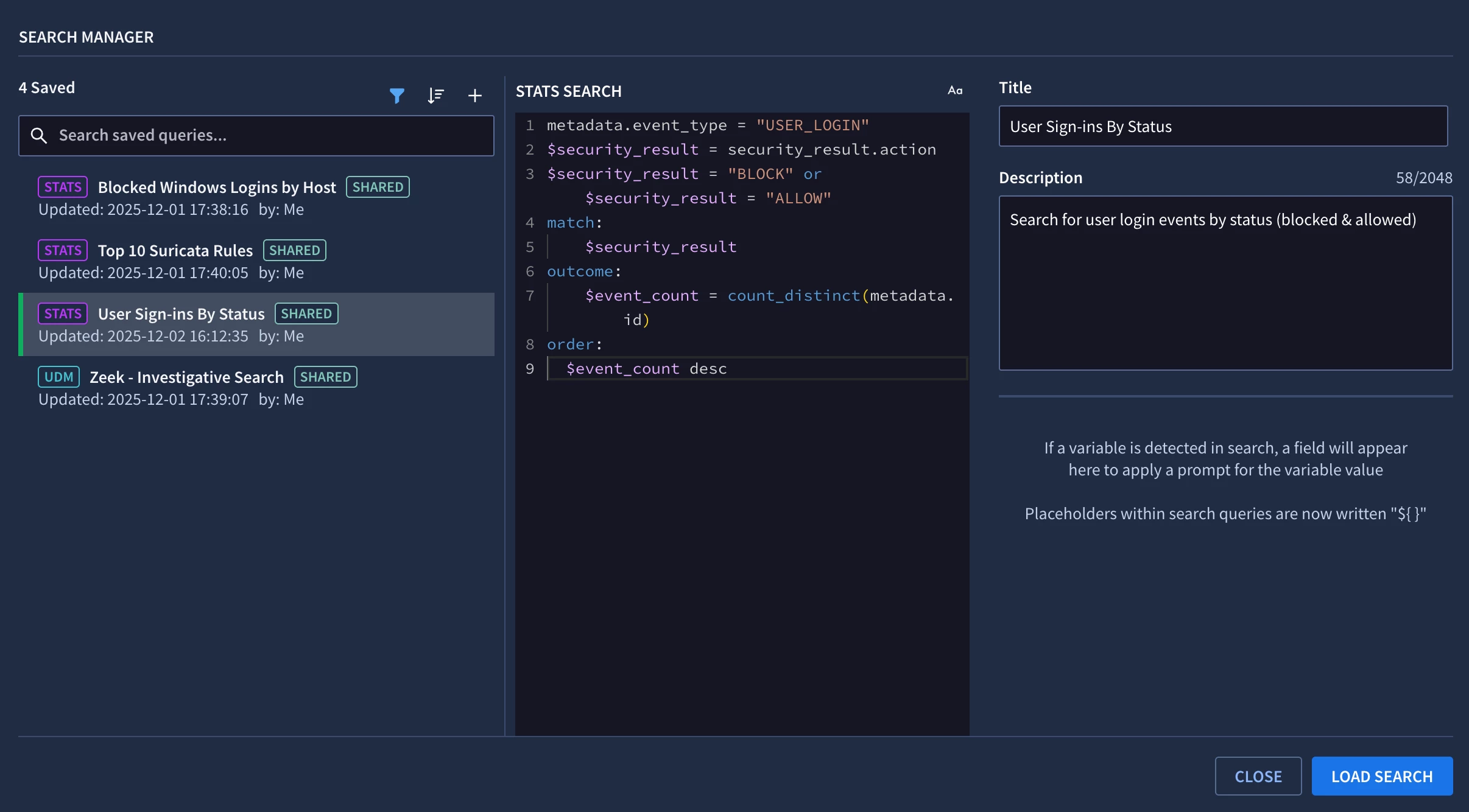This screenshot has height=812, width=1469.
Task: Click UDM badge on Zeek search
Action: point(58,377)
